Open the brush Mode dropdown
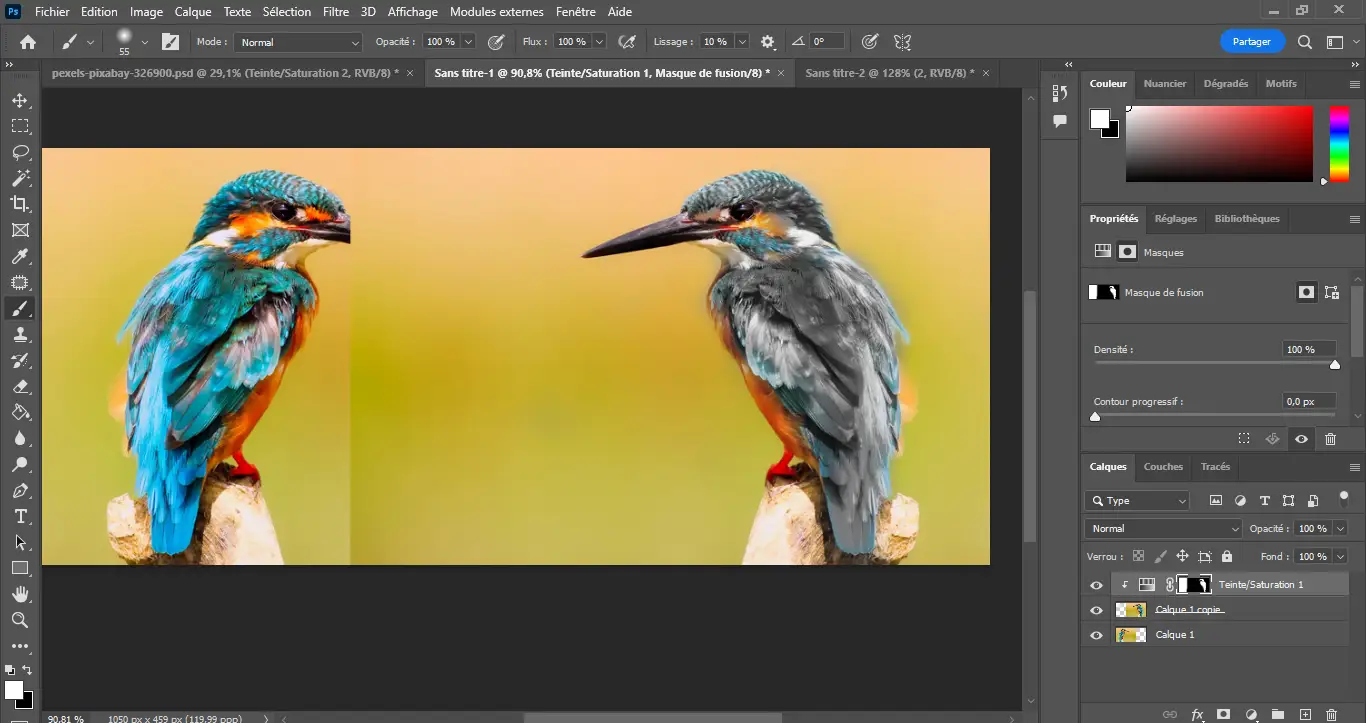The width and height of the screenshot is (1366, 723). 298,42
